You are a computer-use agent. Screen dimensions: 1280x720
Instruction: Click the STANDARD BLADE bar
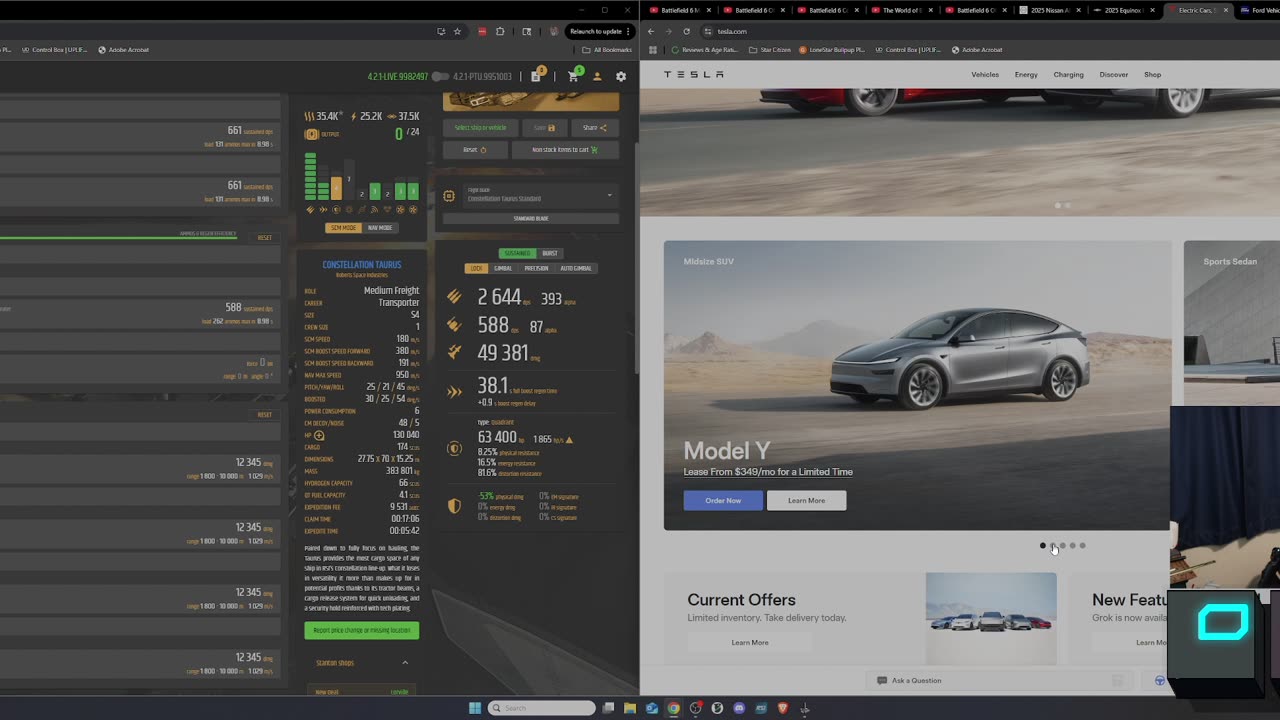[531, 219]
